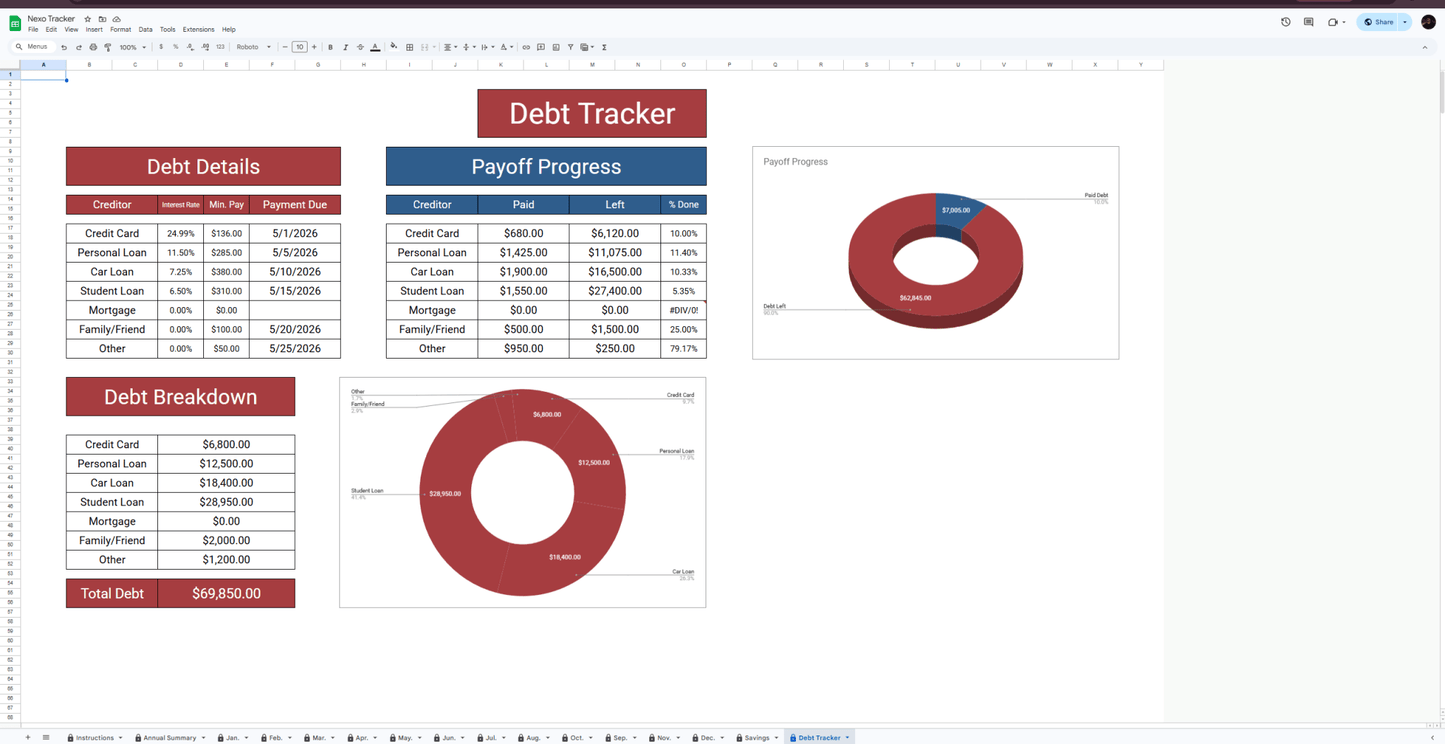The height and width of the screenshot is (744, 1445).
Task: Open the Edit menu
Action: [51, 30]
